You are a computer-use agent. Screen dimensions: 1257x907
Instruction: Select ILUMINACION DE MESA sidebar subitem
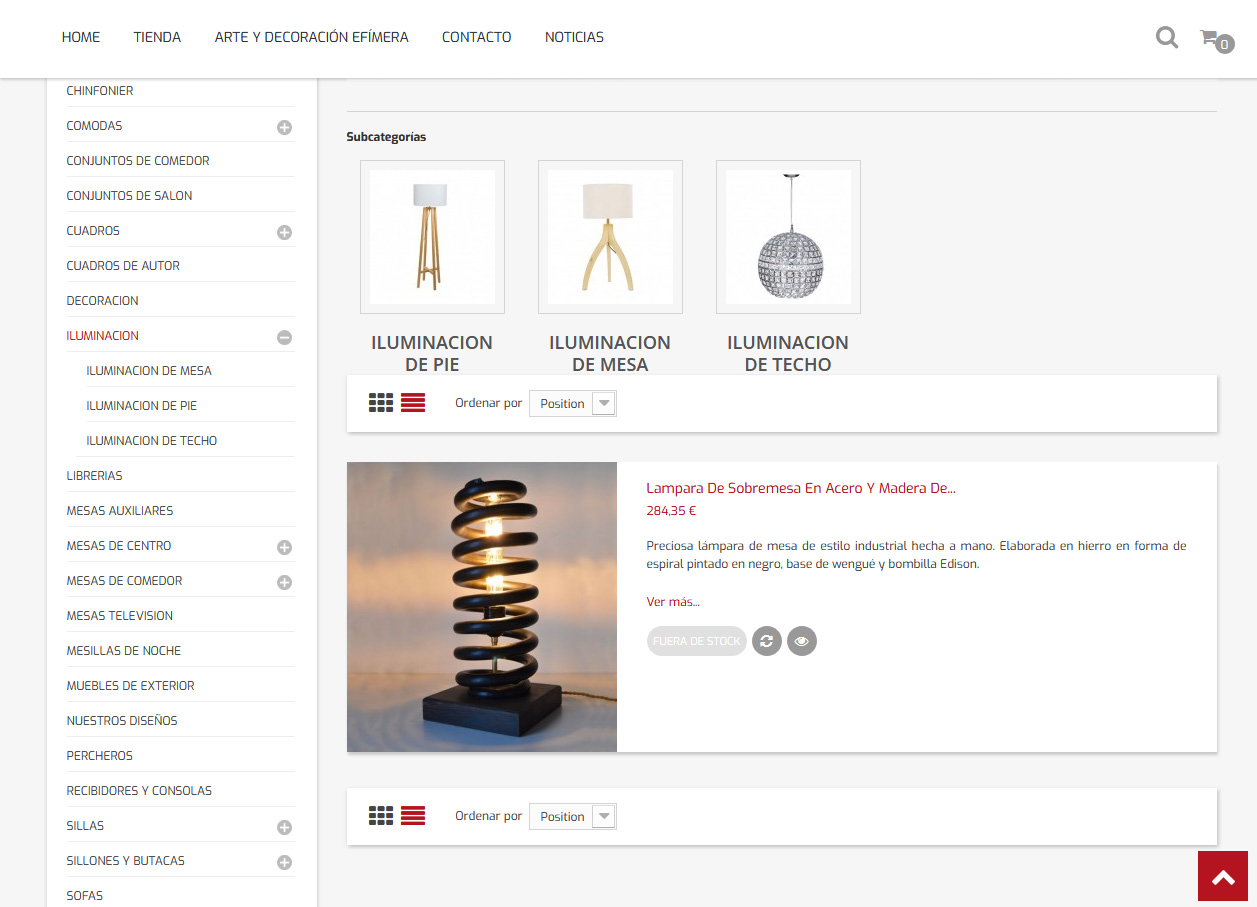tap(149, 371)
